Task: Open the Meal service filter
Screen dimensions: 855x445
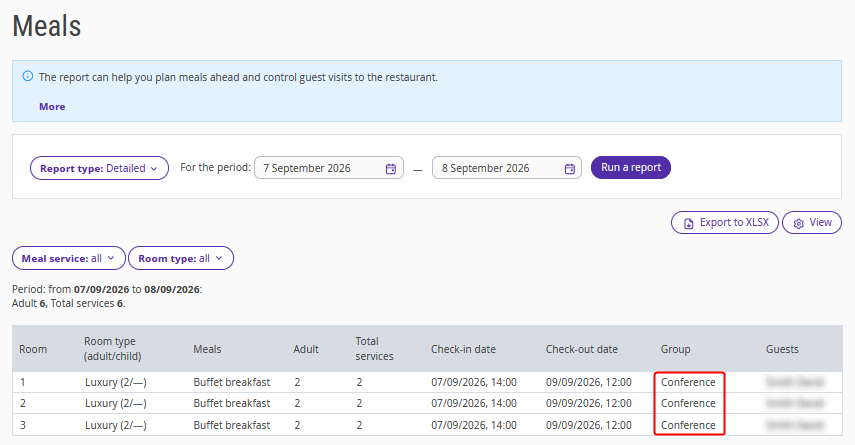Action: click(x=69, y=258)
